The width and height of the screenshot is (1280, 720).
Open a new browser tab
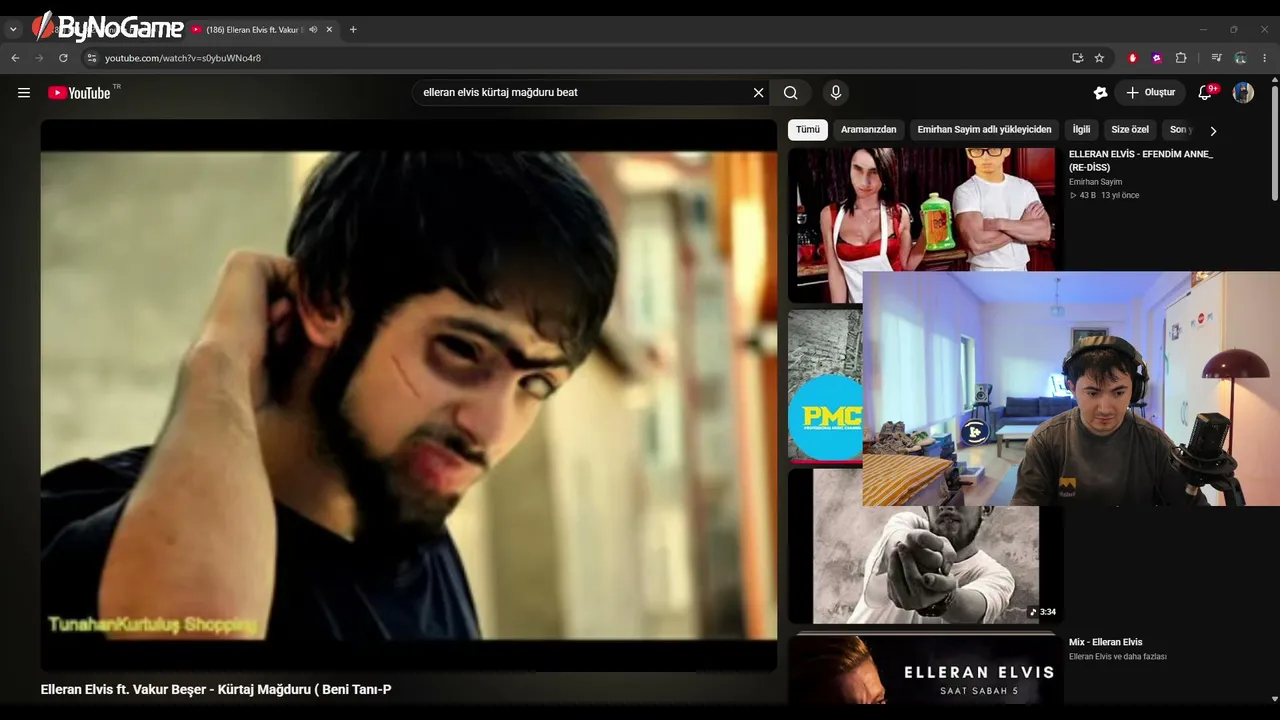[353, 30]
